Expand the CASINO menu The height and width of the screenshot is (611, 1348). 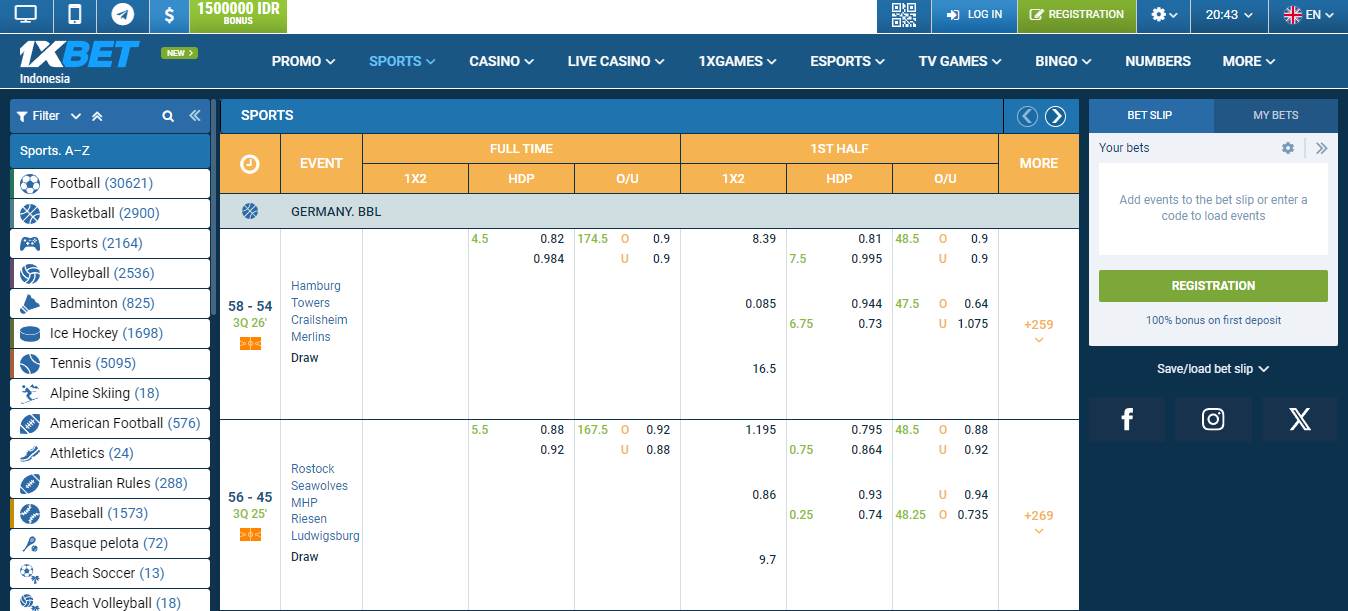[x=501, y=61]
